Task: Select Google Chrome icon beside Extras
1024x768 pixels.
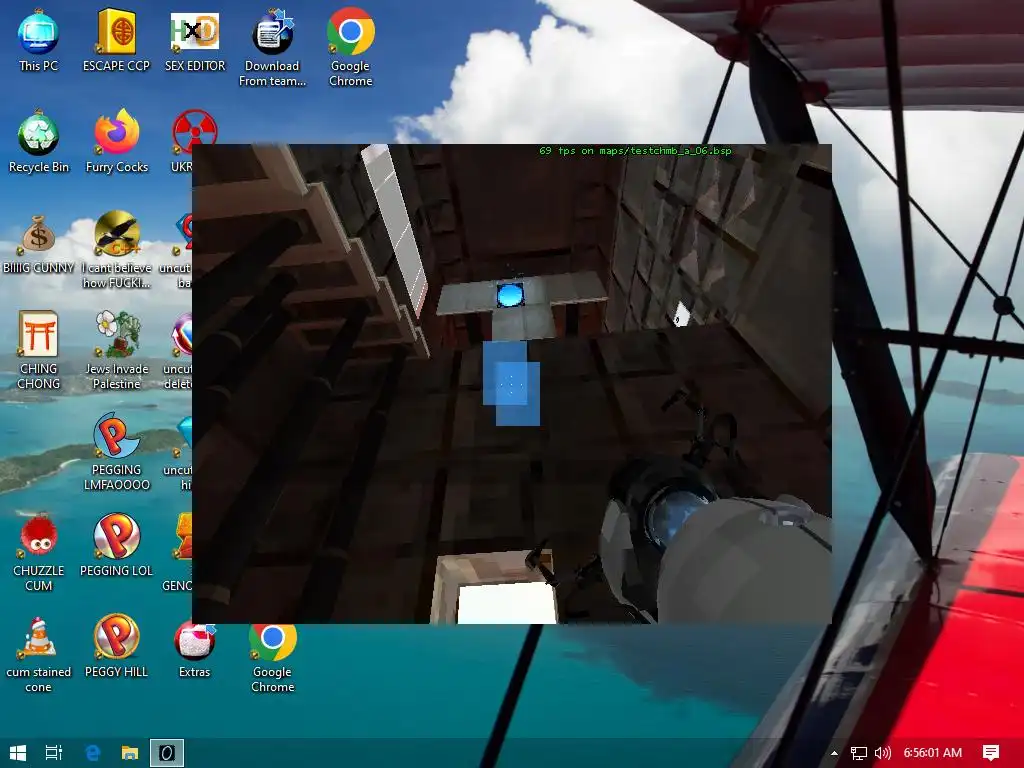Action: click(272, 658)
